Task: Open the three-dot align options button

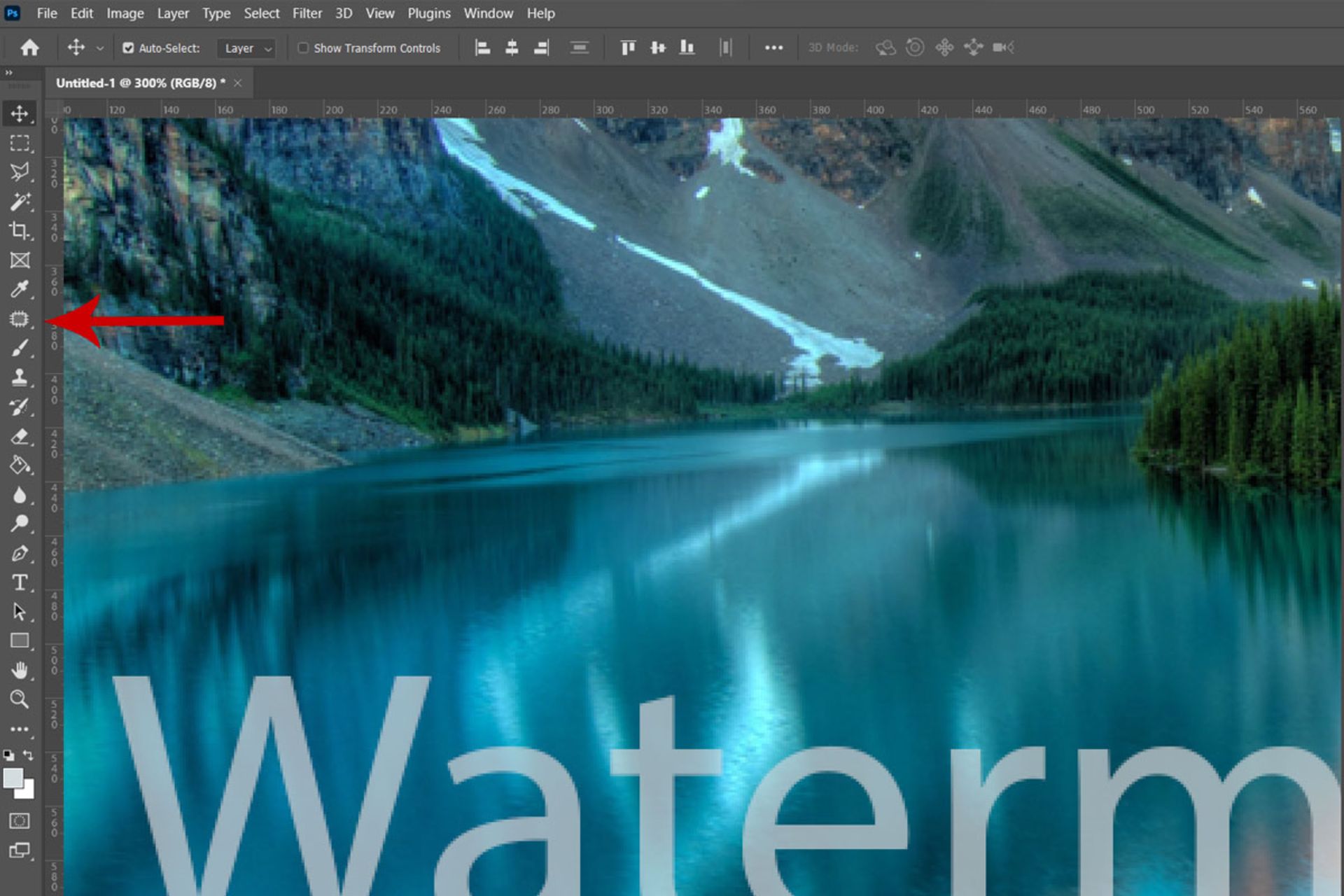Action: (x=773, y=48)
